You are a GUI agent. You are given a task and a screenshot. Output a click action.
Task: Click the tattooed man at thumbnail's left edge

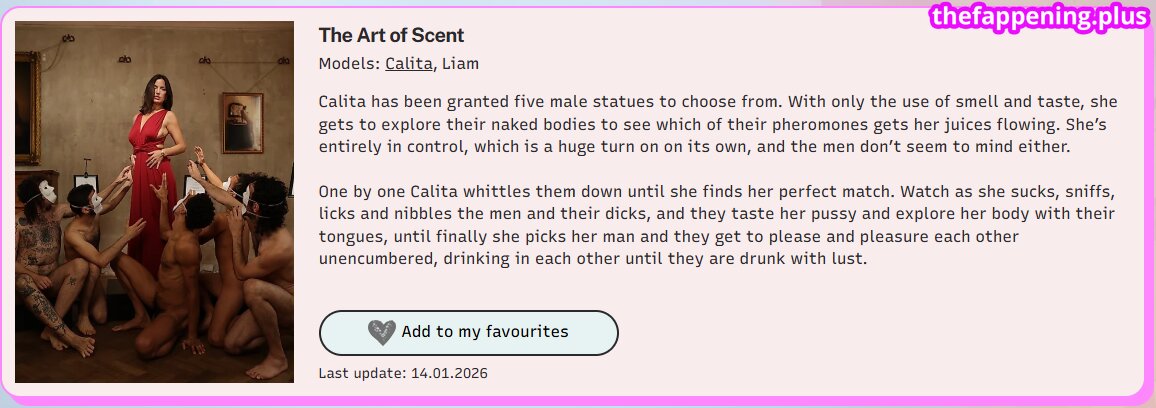(x=38, y=270)
